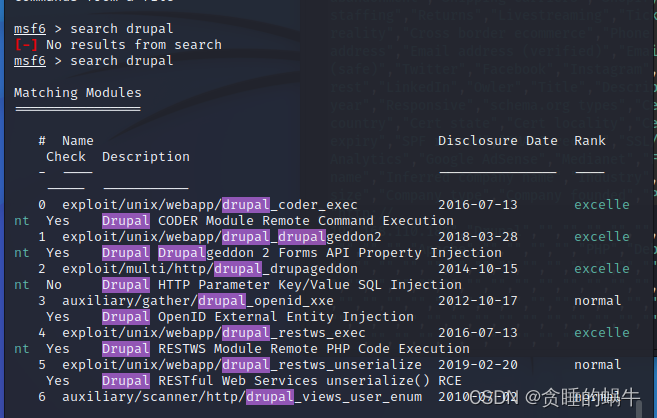
Task: Click 'Forms API Property Injection' description
Action: click(390, 253)
